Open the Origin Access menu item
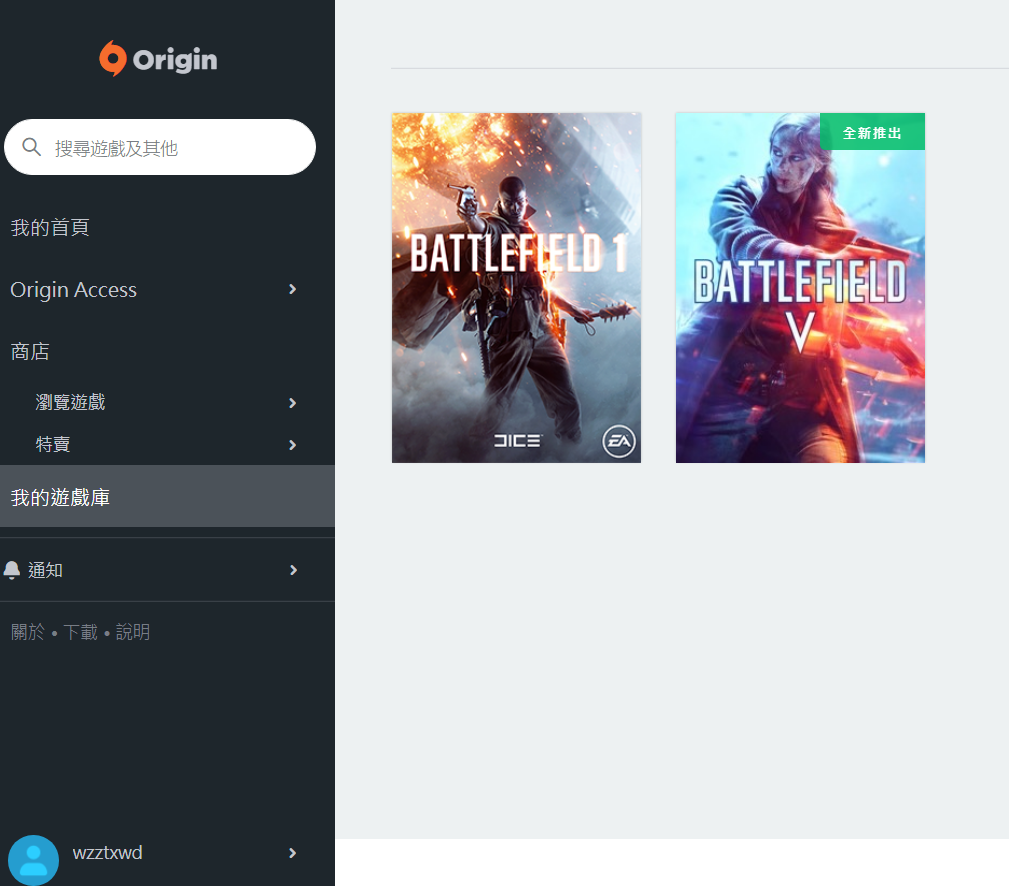The image size is (1009, 886). pos(73,290)
